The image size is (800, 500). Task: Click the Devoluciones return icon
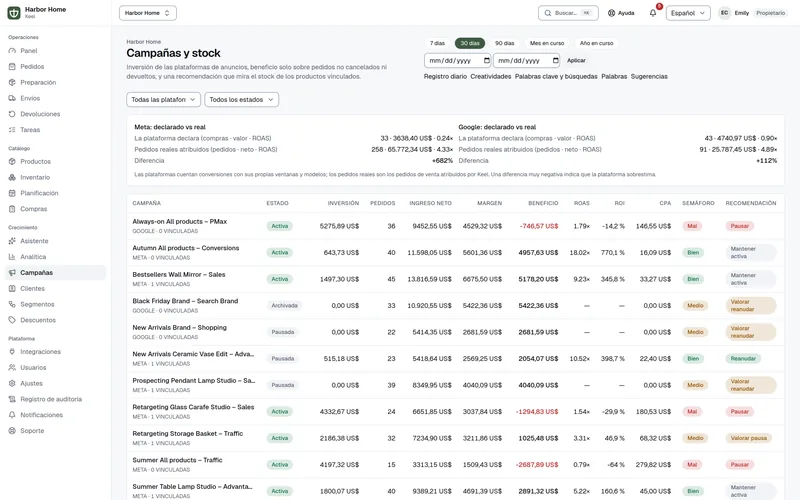click(12, 114)
